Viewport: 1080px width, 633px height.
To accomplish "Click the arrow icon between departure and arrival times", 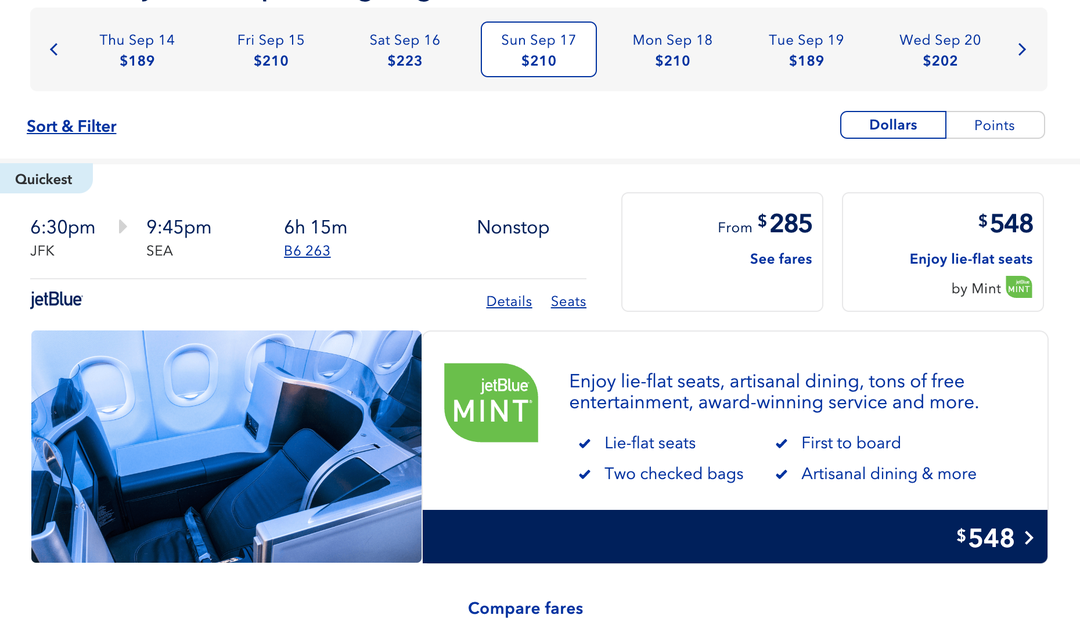I will point(122,226).
